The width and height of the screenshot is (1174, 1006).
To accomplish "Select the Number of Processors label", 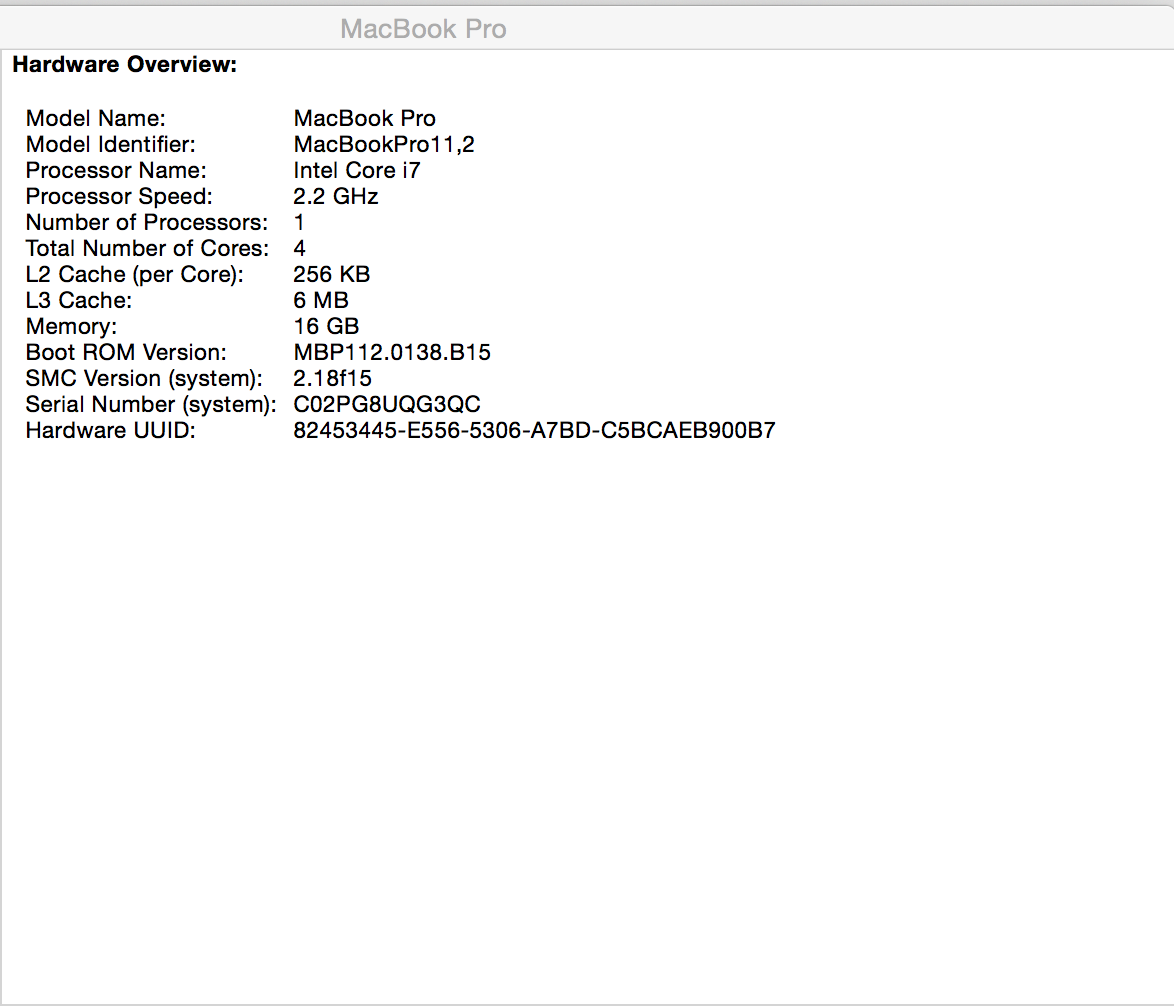I will click(x=147, y=223).
